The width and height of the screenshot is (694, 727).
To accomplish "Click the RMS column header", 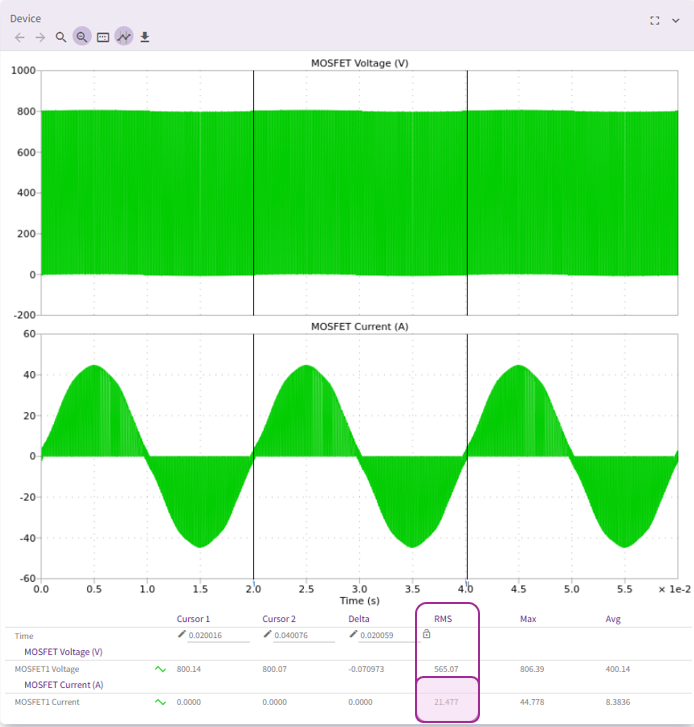I will point(443,619).
